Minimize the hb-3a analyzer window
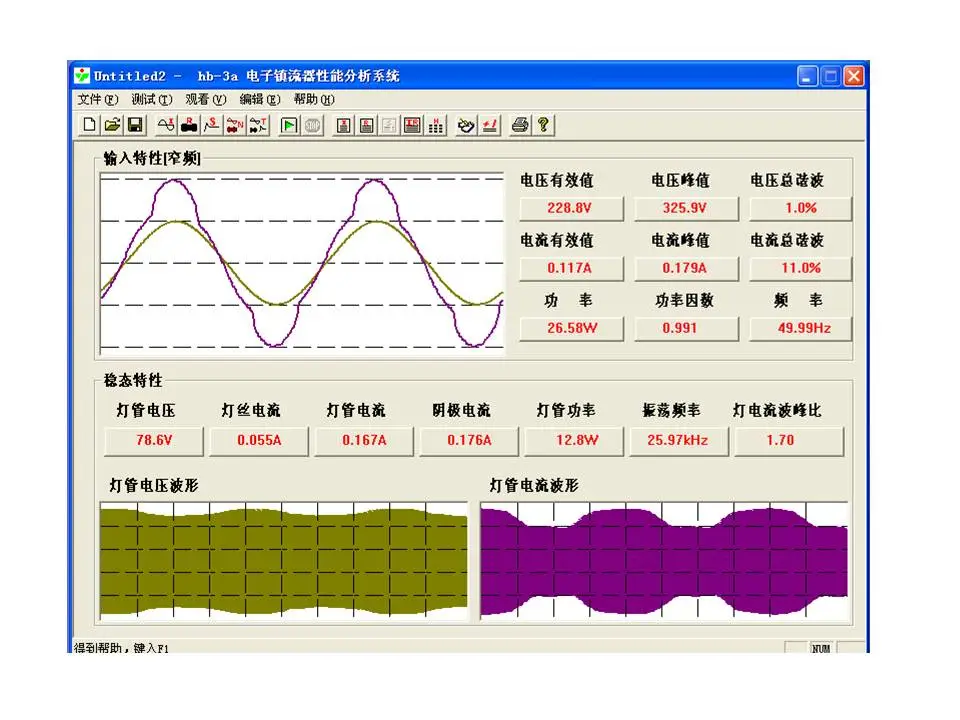 tap(808, 77)
